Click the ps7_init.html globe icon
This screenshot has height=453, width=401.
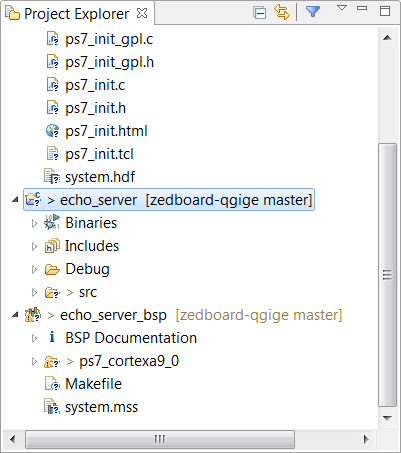tap(52, 131)
